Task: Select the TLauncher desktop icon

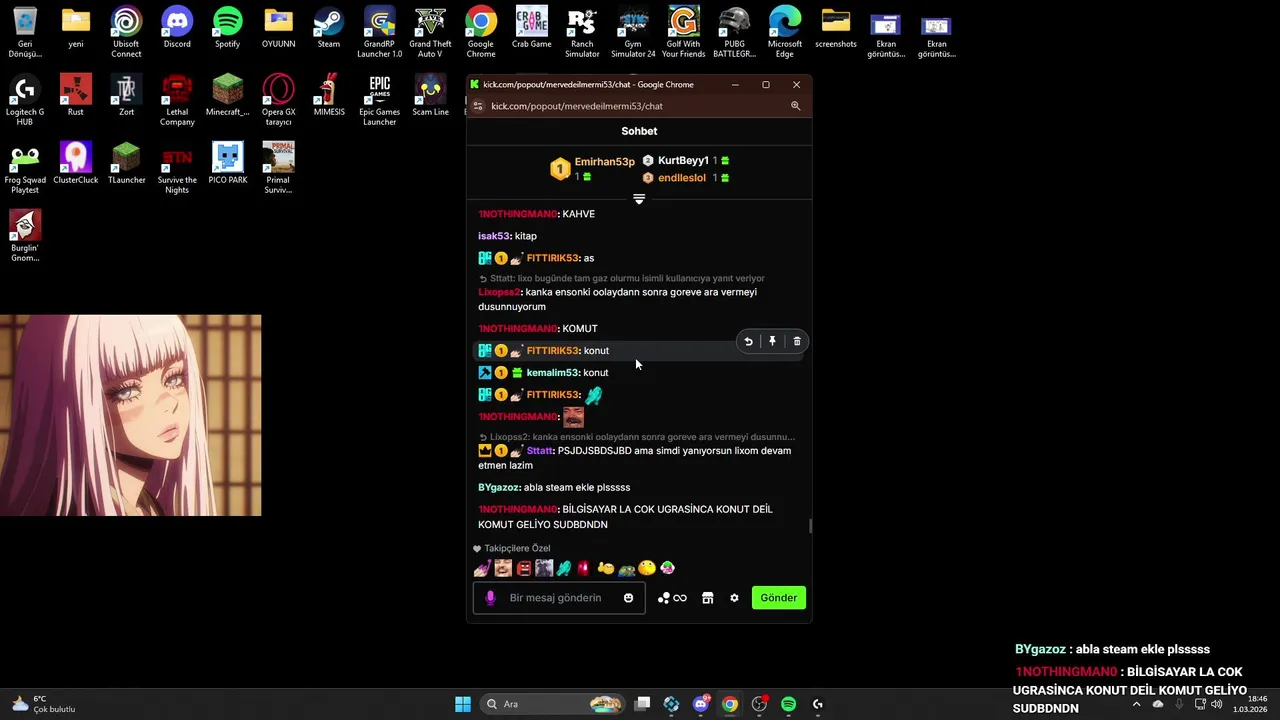Action: [x=126, y=164]
